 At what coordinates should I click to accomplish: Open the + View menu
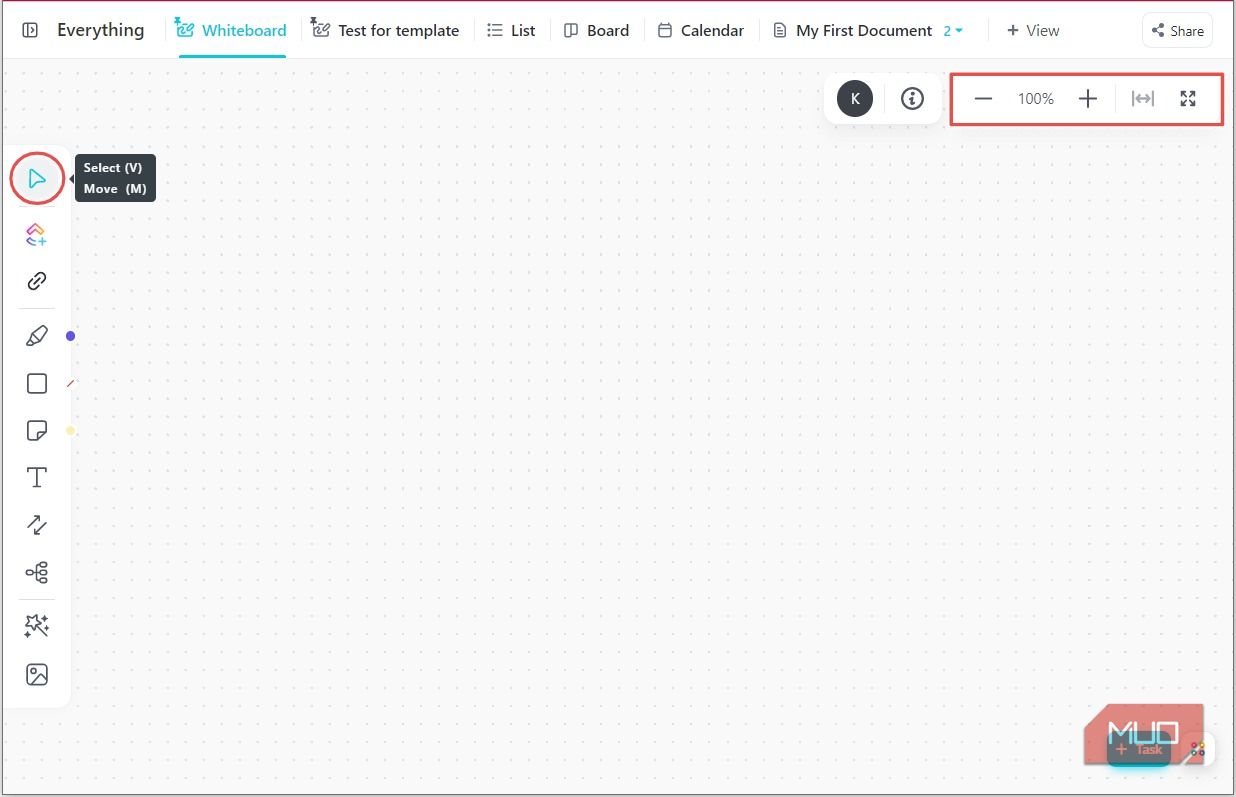1032,30
